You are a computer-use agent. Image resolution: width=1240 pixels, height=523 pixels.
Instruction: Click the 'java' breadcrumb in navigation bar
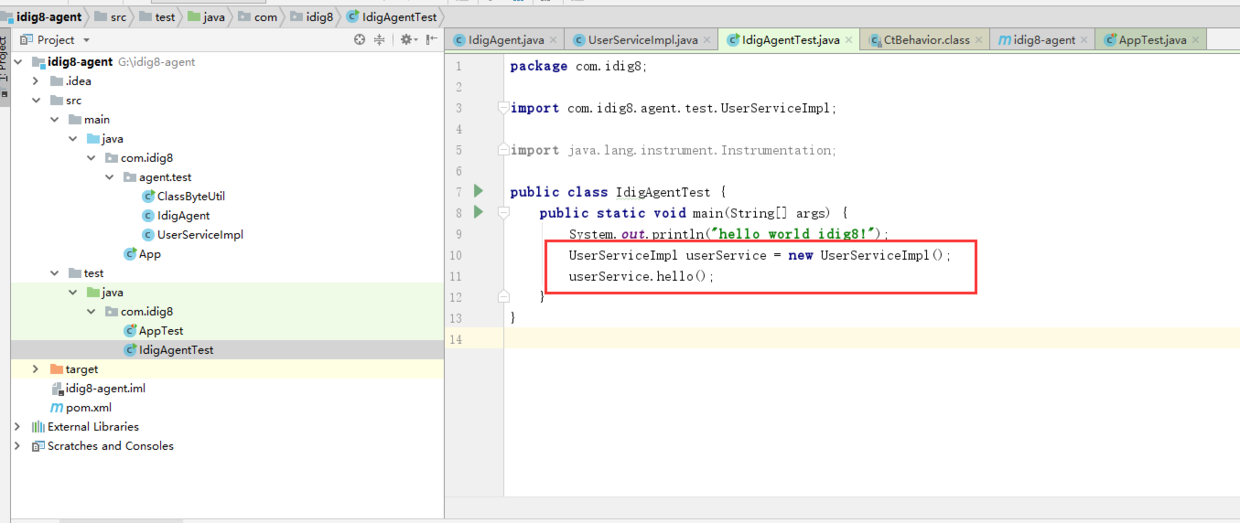tap(213, 17)
